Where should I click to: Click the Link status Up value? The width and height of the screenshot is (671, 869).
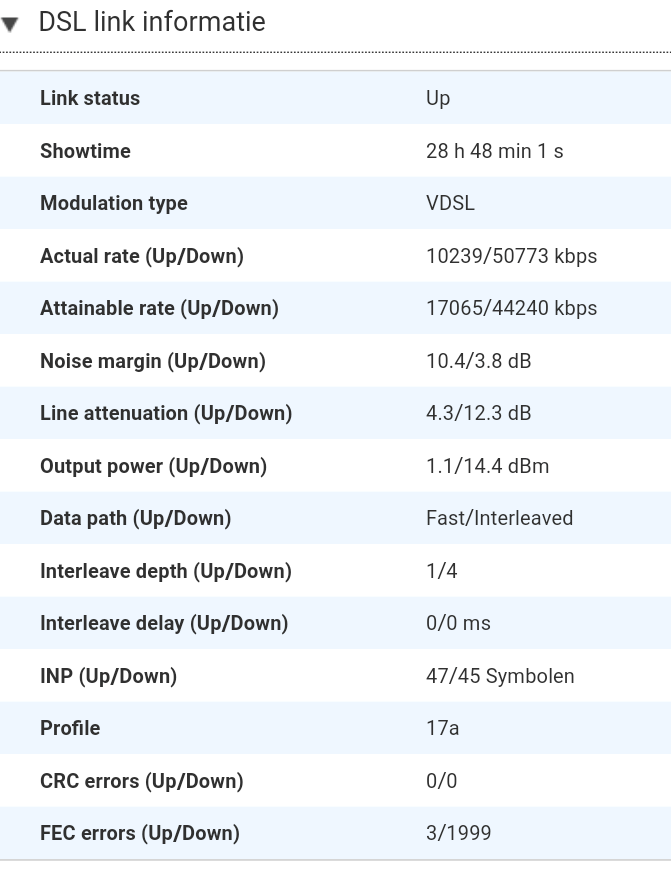[x=438, y=98]
